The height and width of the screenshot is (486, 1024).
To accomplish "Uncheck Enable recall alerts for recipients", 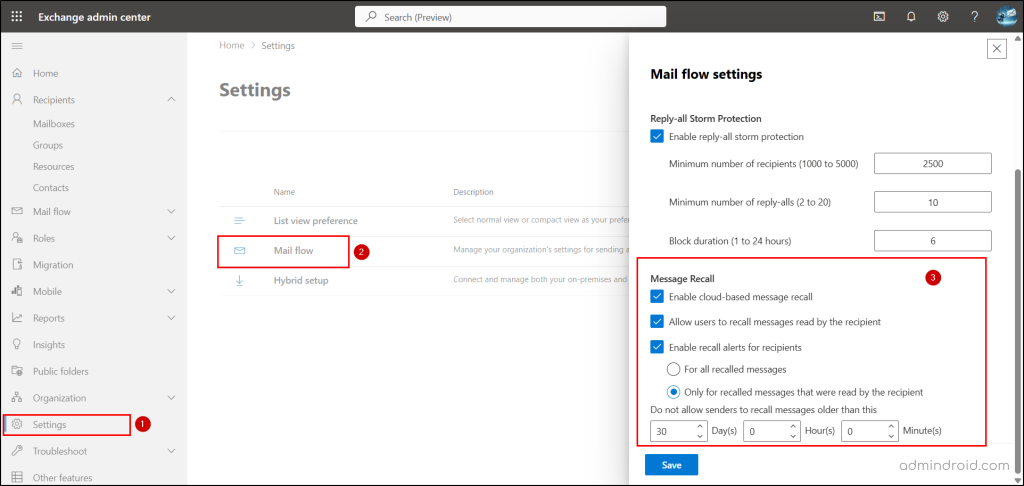I will (x=657, y=347).
